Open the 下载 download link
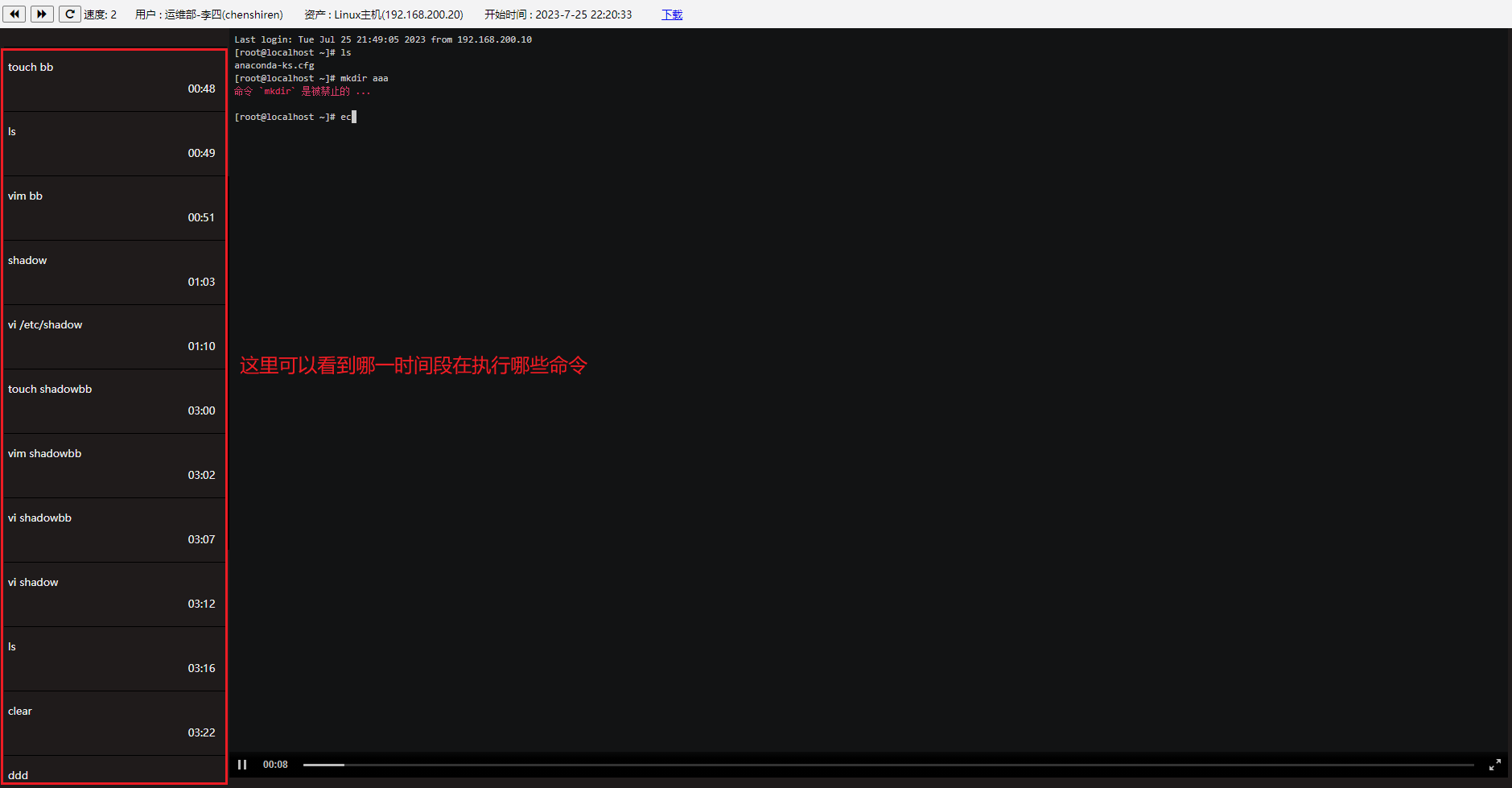The height and width of the screenshot is (788, 1512). pos(672,14)
